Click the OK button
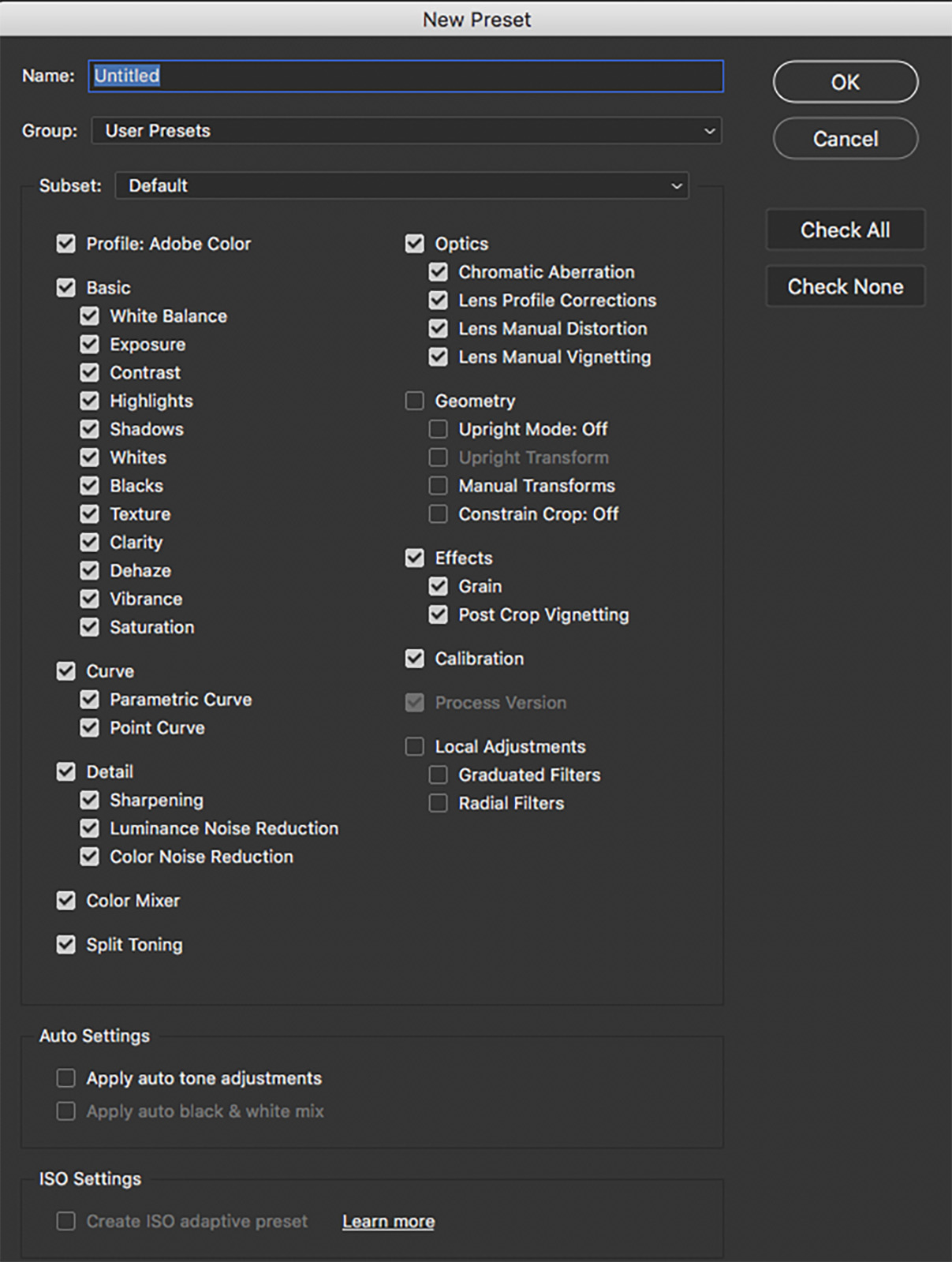 (845, 82)
